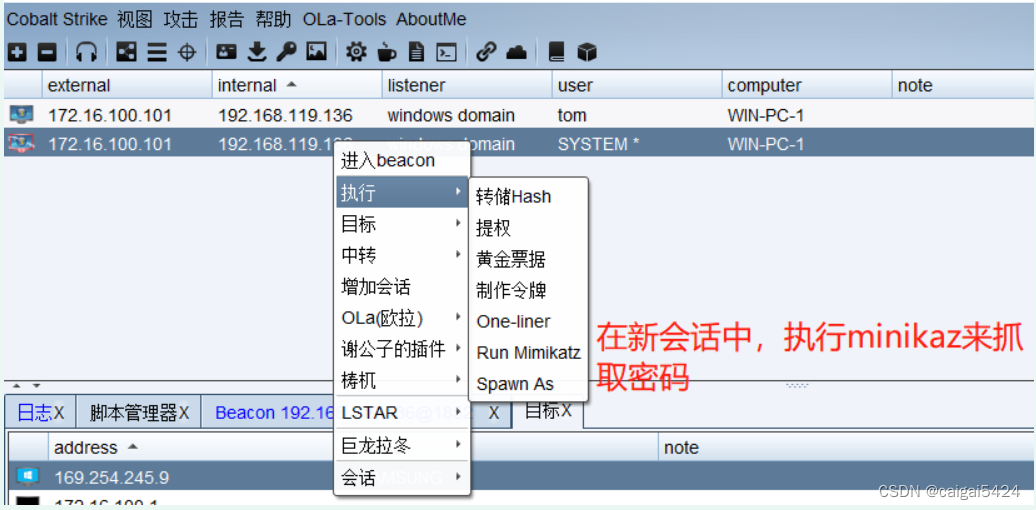Image resolution: width=1036 pixels, height=510 pixels.
Task: Click the Office macro document icon
Action: click(416, 52)
